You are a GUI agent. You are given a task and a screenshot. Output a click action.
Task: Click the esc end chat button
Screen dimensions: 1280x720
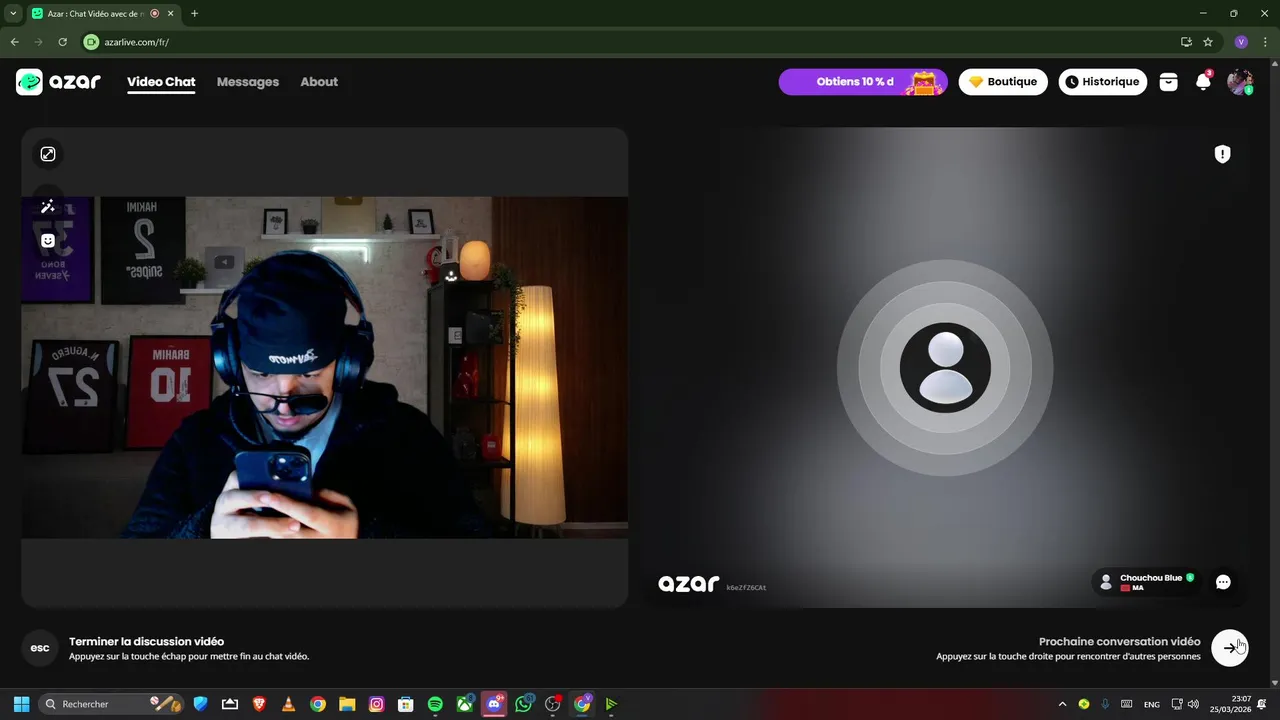40,648
